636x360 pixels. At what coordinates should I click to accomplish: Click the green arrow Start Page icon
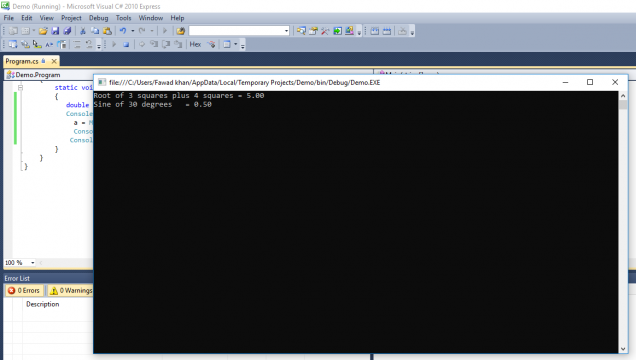(x=337, y=31)
